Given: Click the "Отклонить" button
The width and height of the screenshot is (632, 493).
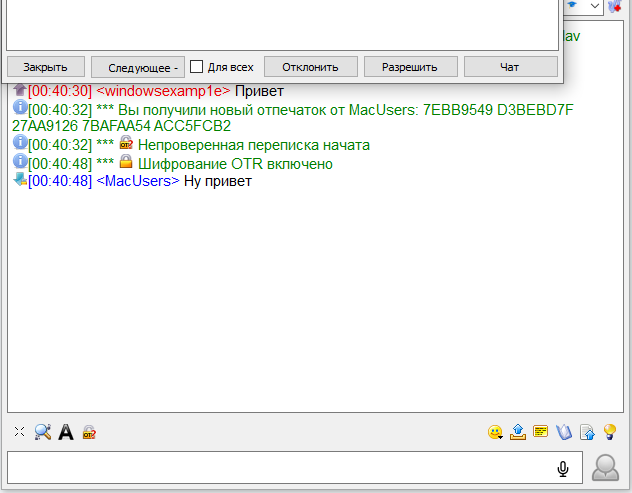Looking at the screenshot, I should click(310, 67).
